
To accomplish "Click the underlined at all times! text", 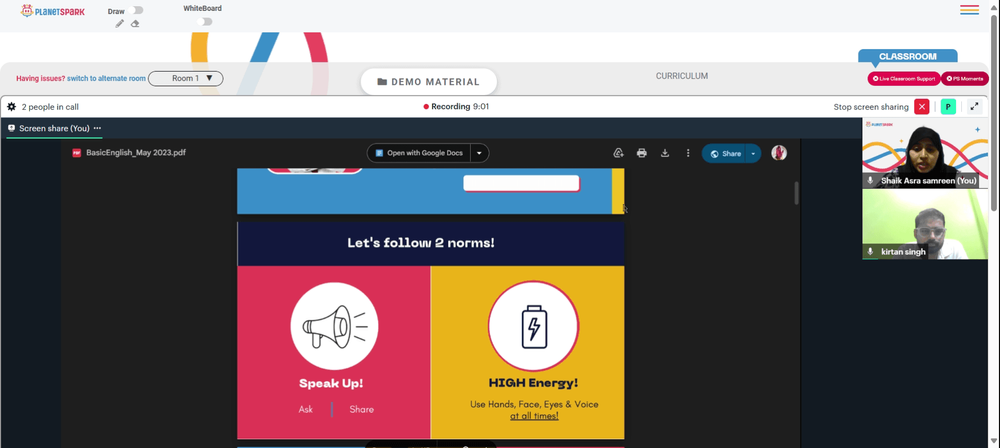I will (x=534, y=416).
